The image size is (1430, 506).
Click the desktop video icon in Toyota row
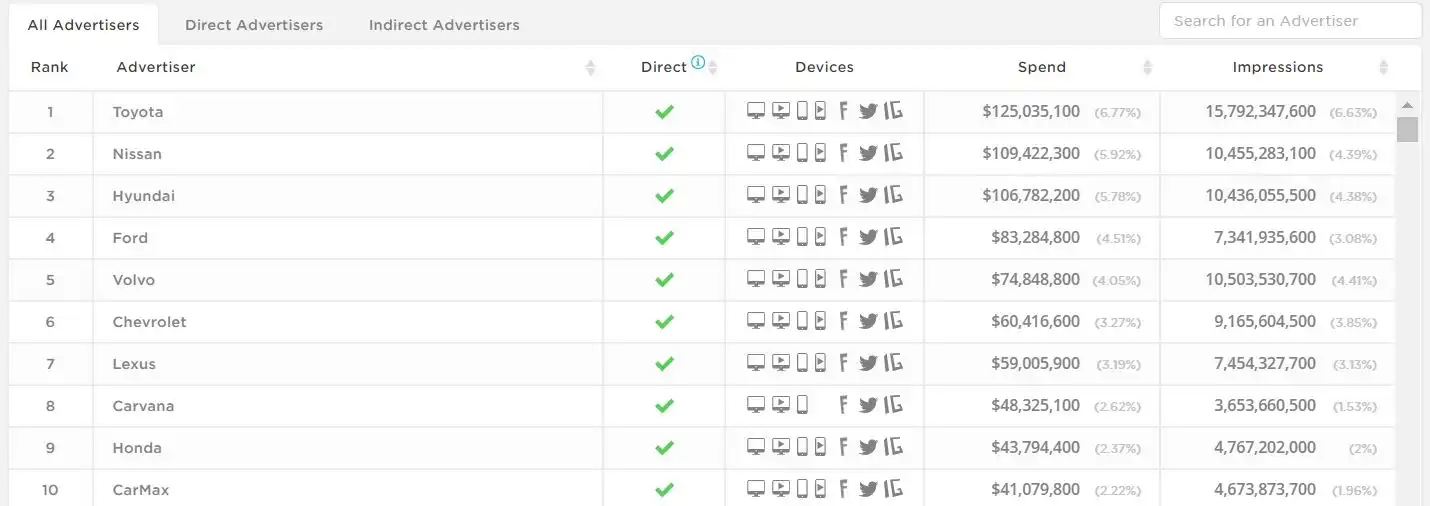click(x=781, y=111)
